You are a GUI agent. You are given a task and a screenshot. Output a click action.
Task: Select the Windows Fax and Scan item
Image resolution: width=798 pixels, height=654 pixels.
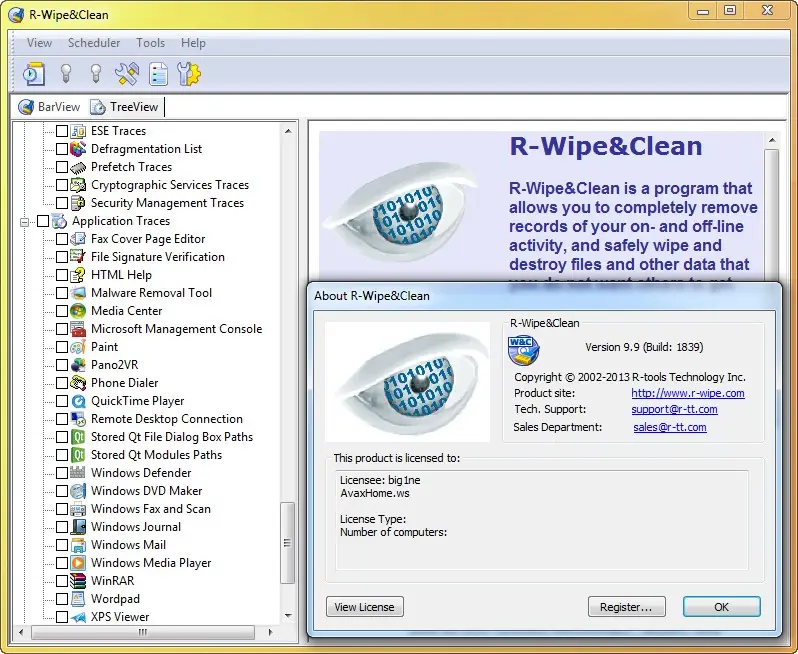click(x=151, y=509)
